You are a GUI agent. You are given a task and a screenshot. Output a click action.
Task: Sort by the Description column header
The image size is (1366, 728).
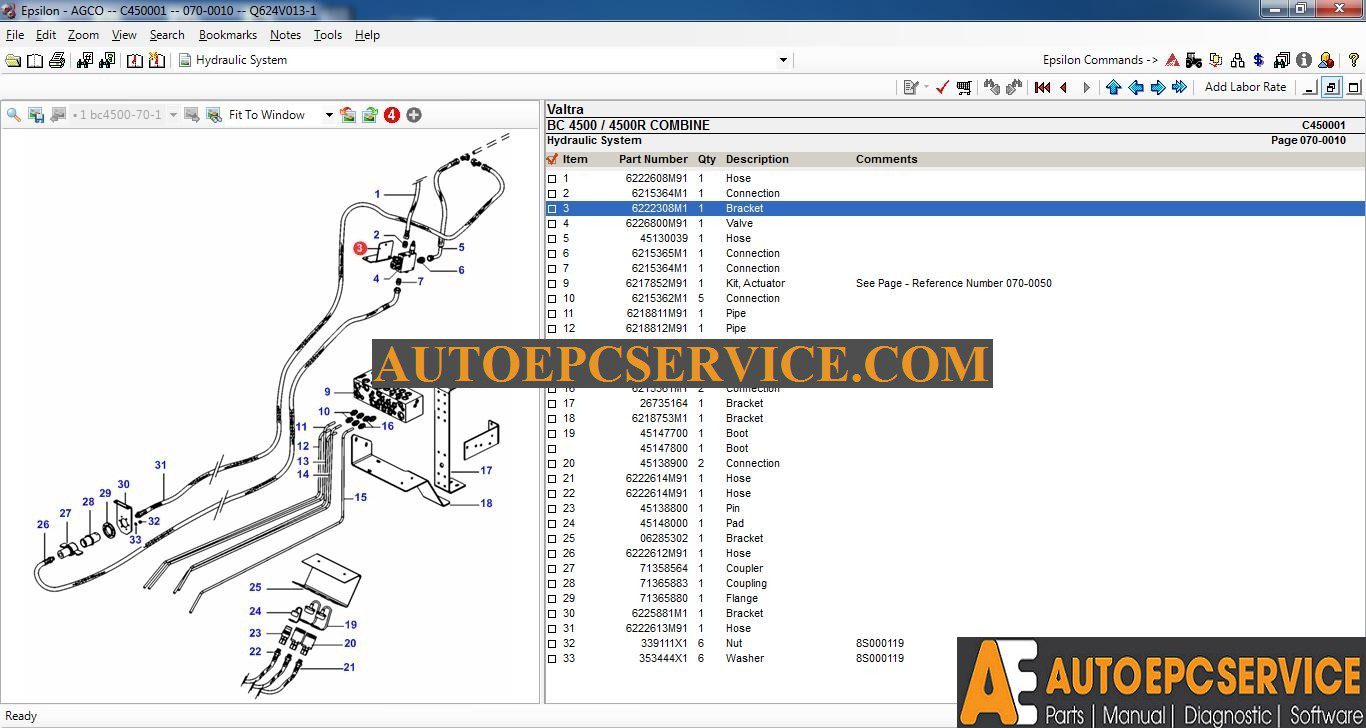(x=757, y=159)
